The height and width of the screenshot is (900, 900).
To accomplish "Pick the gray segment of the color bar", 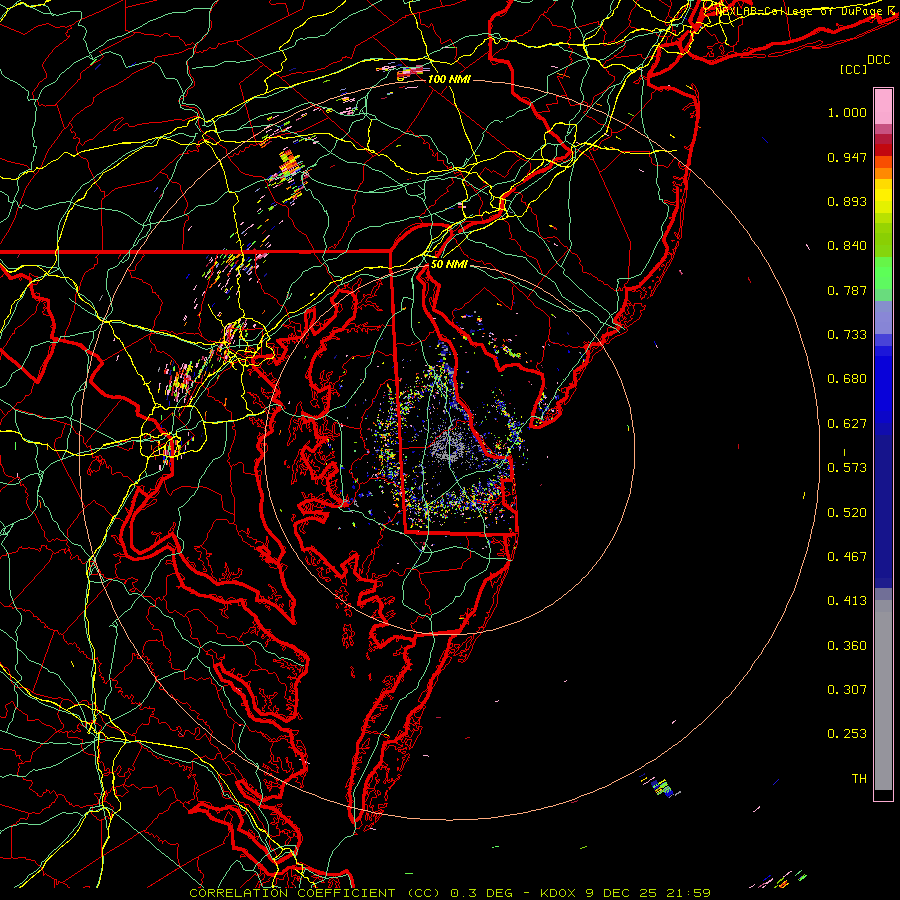I will click(883, 695).
